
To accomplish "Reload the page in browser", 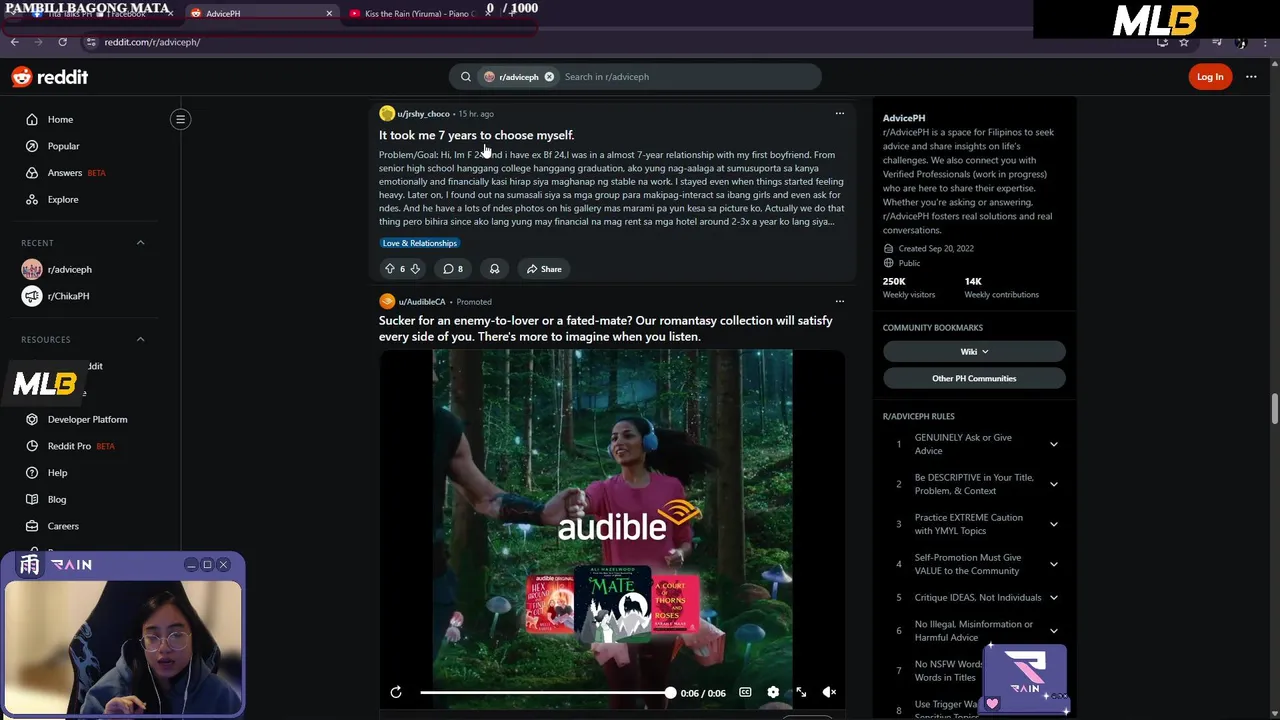I will (62, 42).
